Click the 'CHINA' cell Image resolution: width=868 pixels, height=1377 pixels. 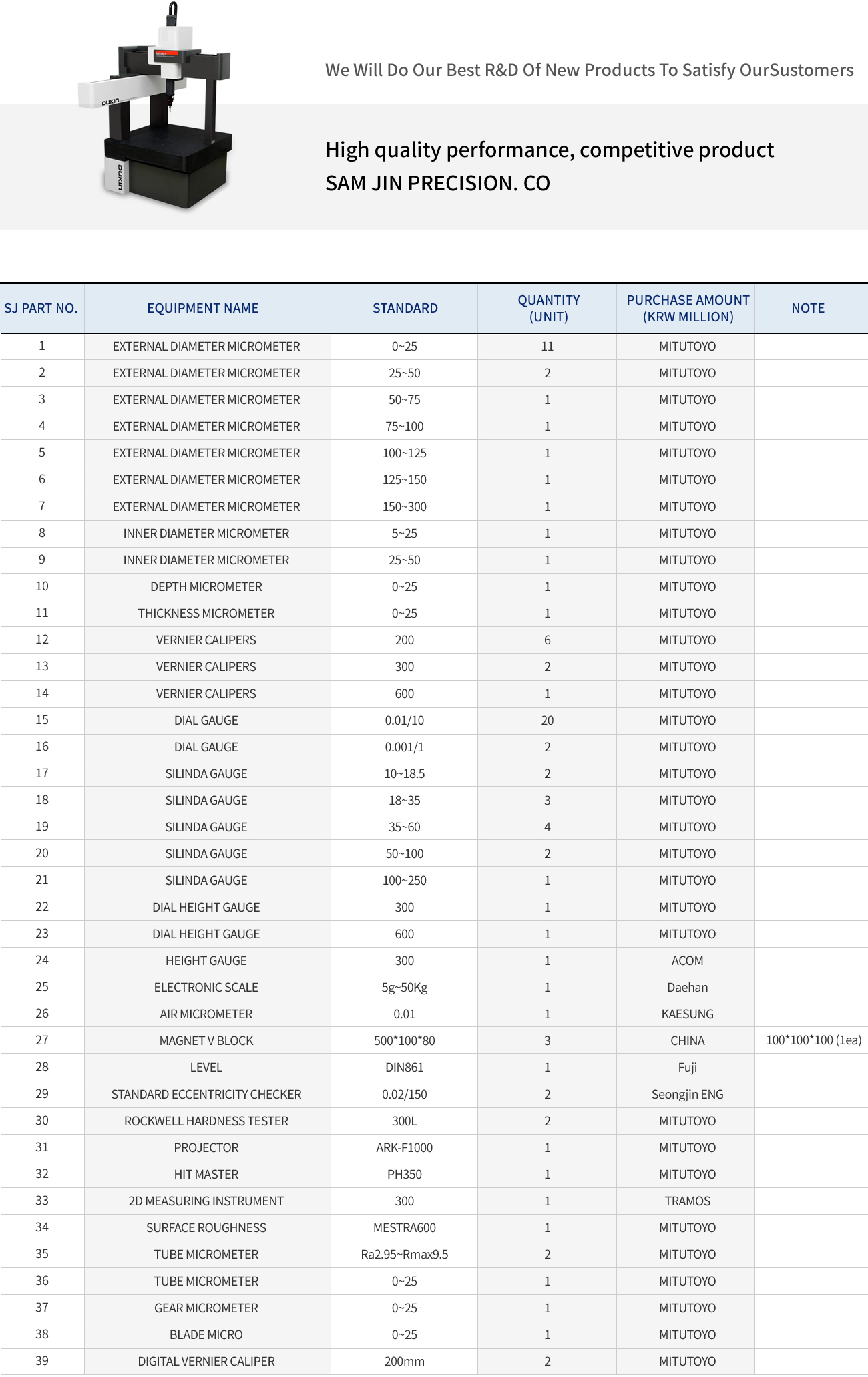(x=688, y=1040)
